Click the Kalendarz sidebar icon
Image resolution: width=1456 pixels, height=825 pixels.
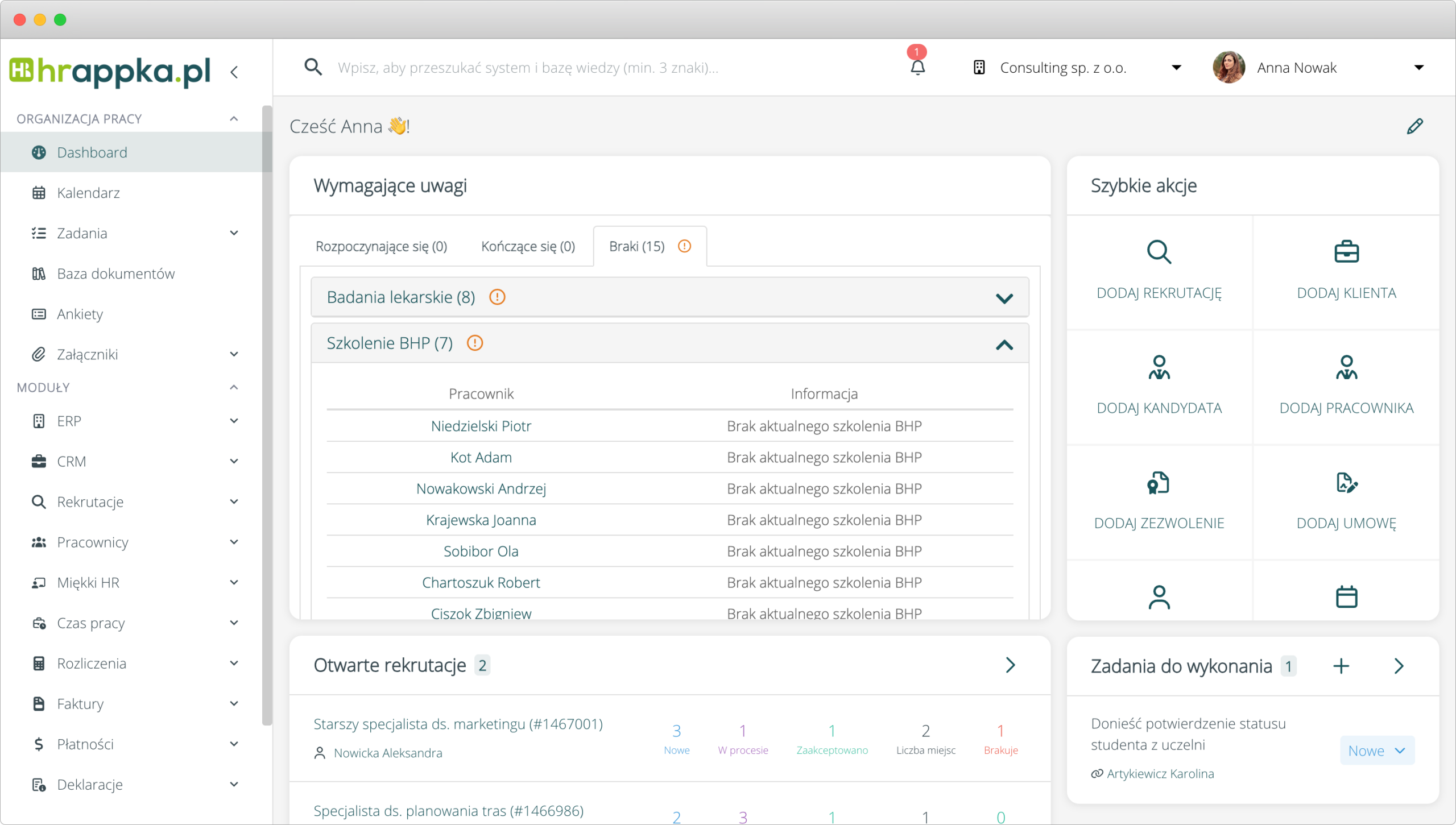click(x=39, y=193)
